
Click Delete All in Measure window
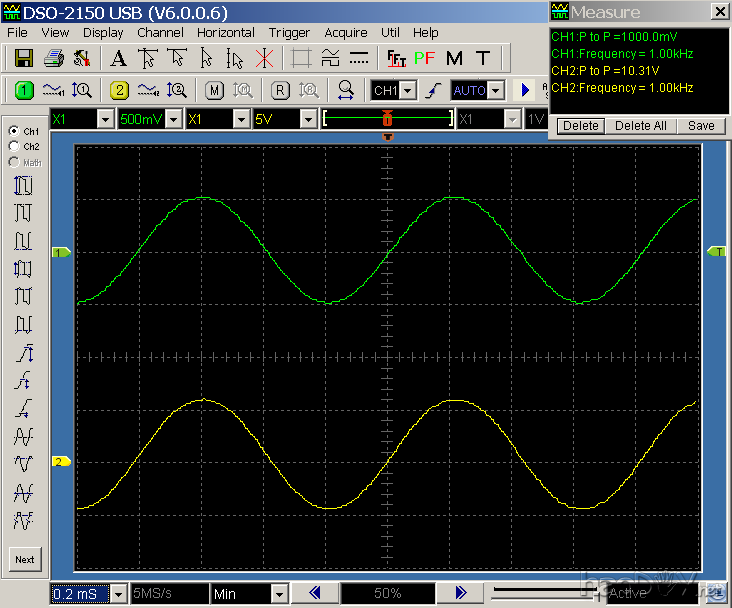pyautogui.click(x=640, y=126)
